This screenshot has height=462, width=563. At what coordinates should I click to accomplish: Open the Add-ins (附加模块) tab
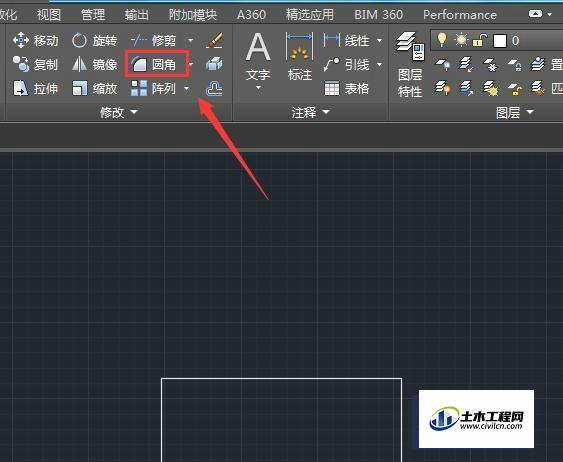coord(193,15)
